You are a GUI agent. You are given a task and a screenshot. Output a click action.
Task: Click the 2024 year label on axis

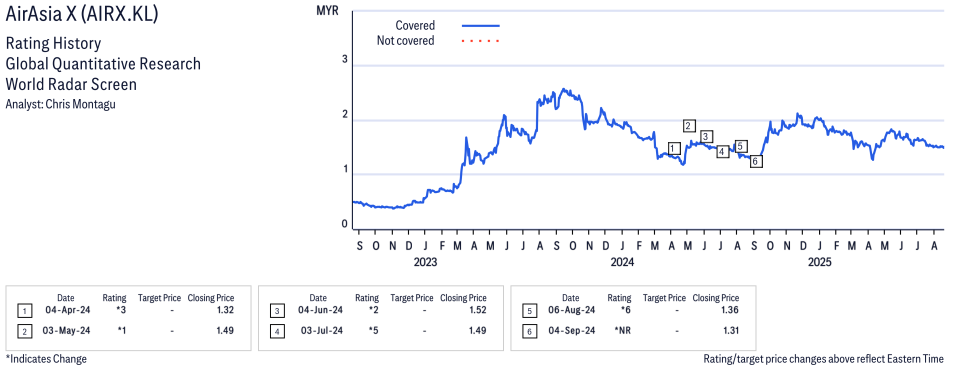[621, 263]
